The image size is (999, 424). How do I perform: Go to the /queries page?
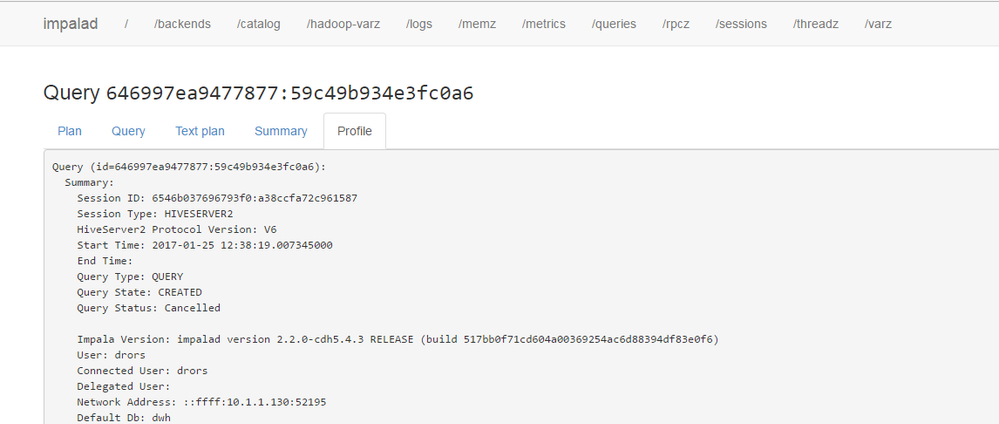pos(614,24)
